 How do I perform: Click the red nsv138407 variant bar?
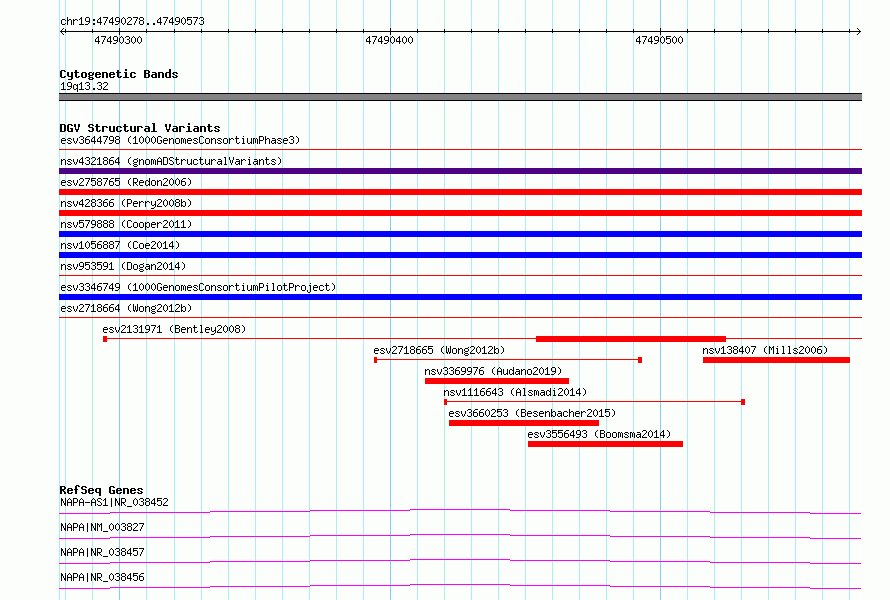(776, 360)
